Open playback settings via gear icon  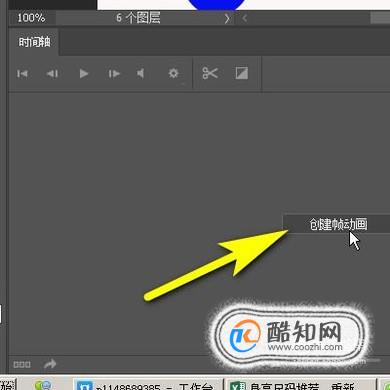[173, 73]
